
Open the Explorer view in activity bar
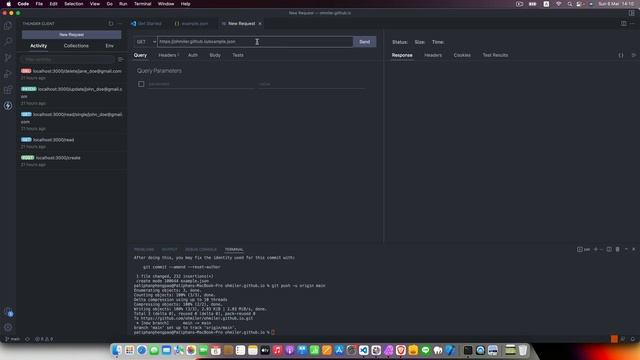8,26
